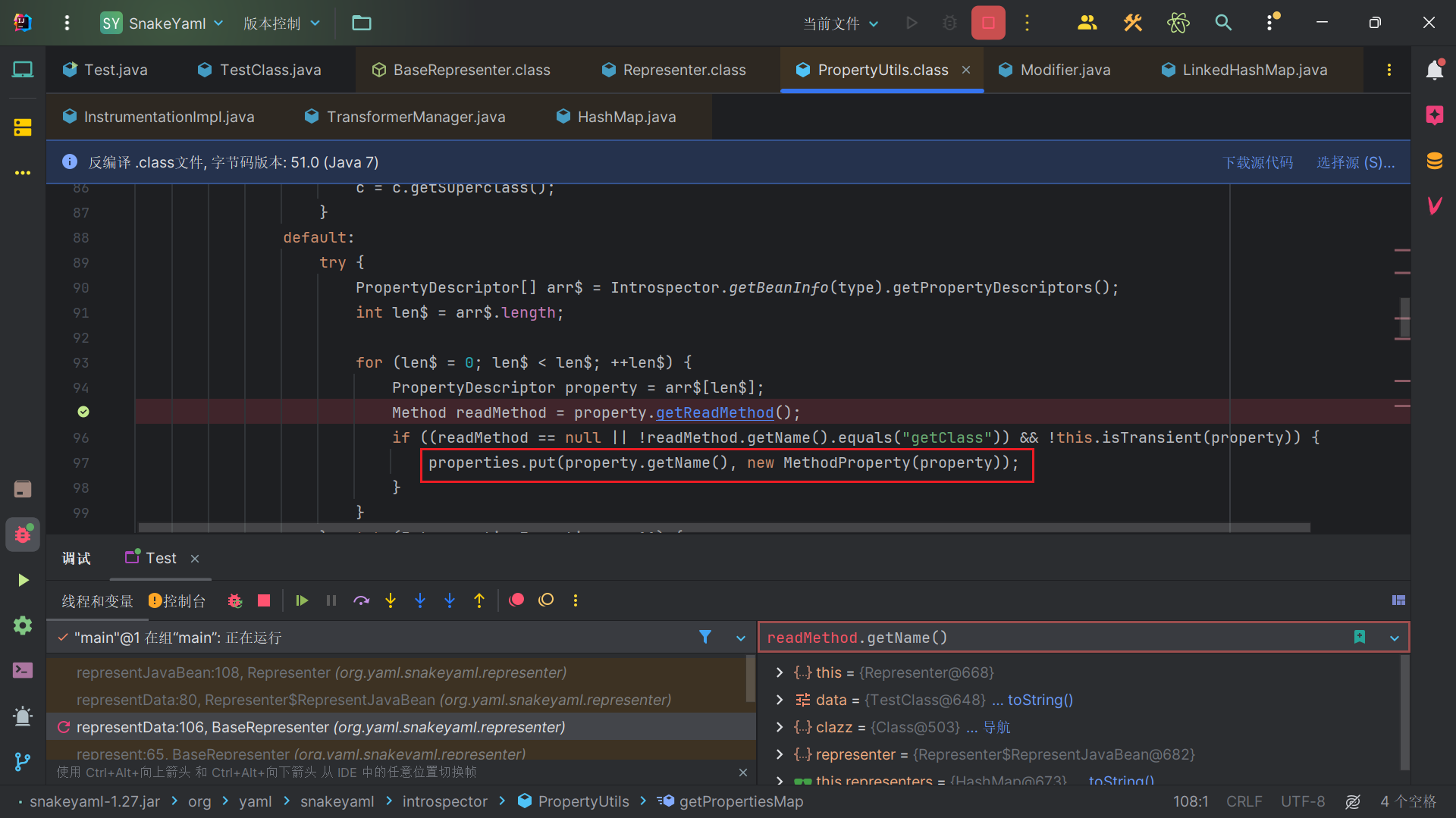Close the PropertyUtils.class tab
This screenshot has width=1456, height=818.
pyautogui.click(x=966, y=70)
